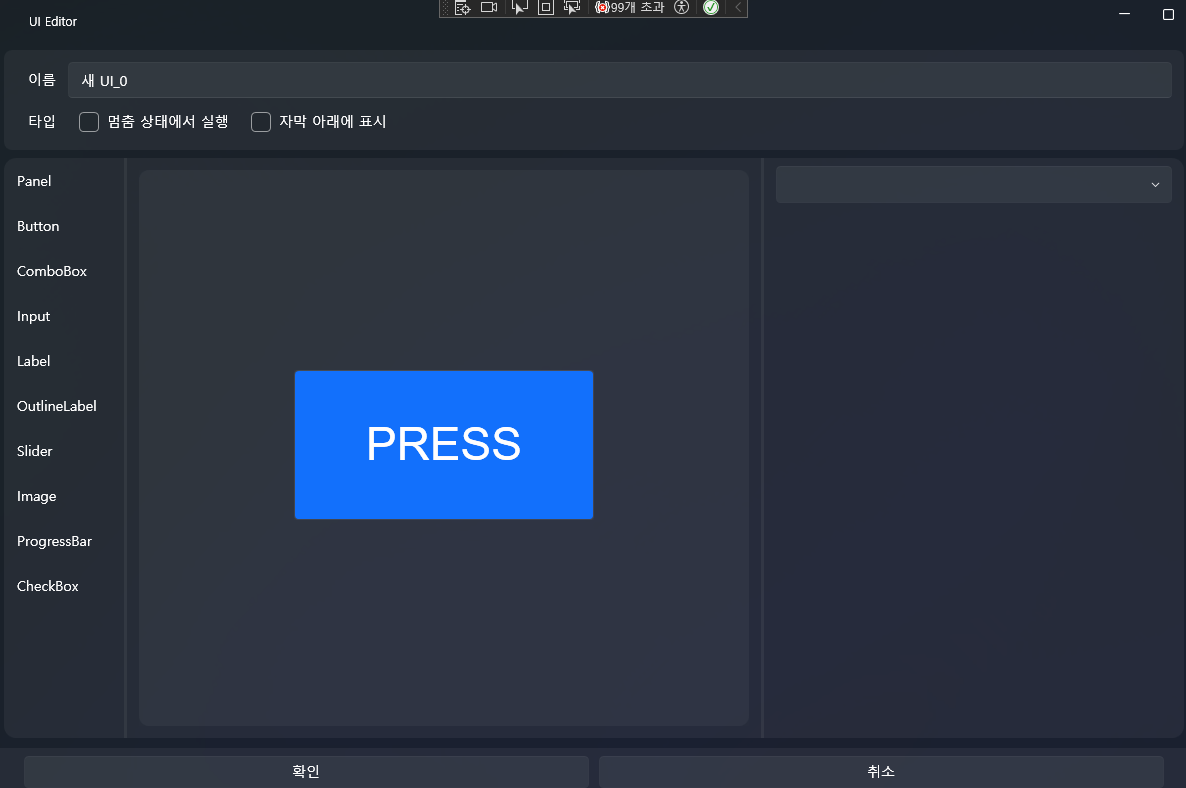Enable the 멈춤 상태에서 실행 checkbox

88,121
